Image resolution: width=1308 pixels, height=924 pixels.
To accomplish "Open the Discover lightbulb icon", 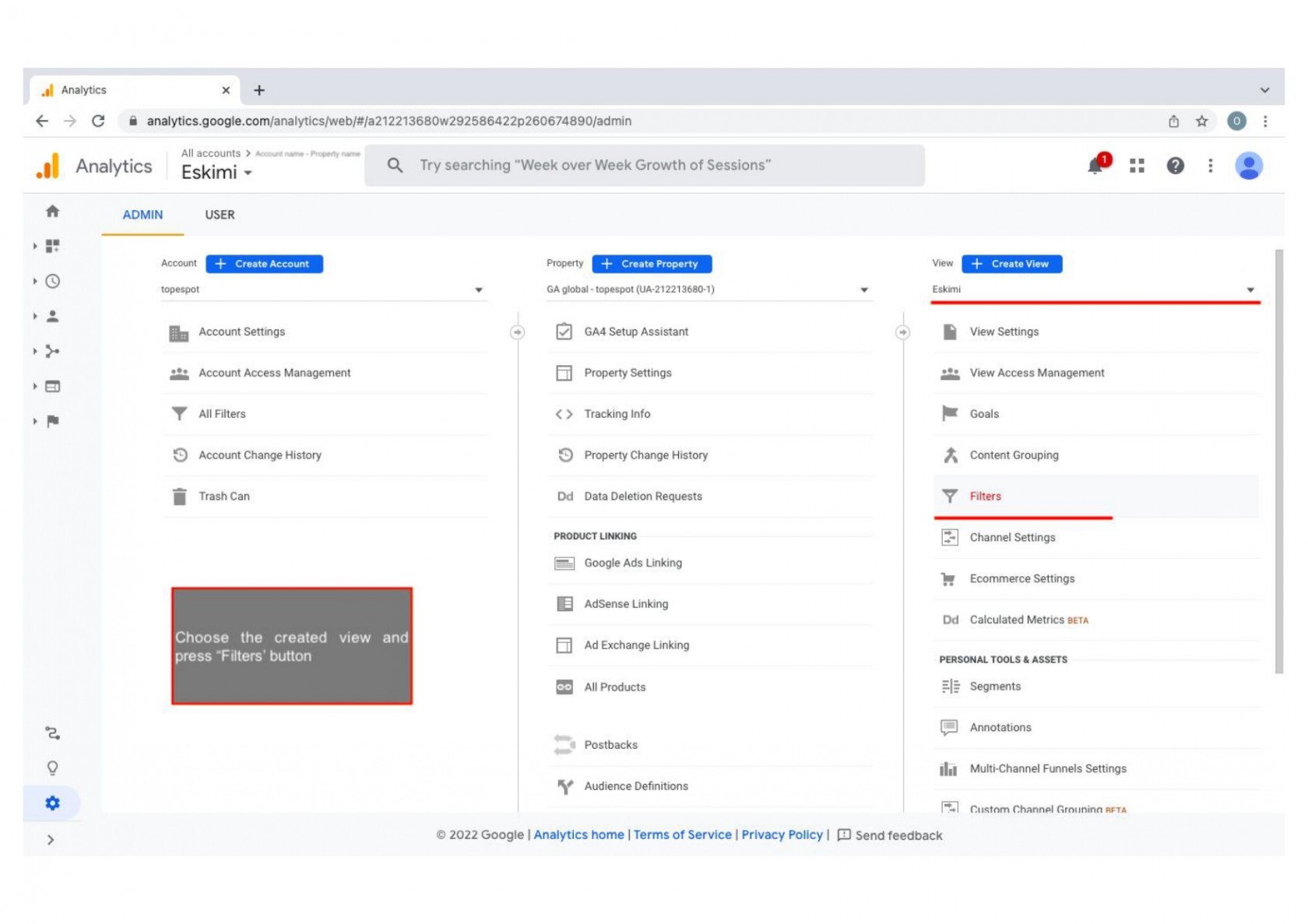I will (x=52, y=768).
